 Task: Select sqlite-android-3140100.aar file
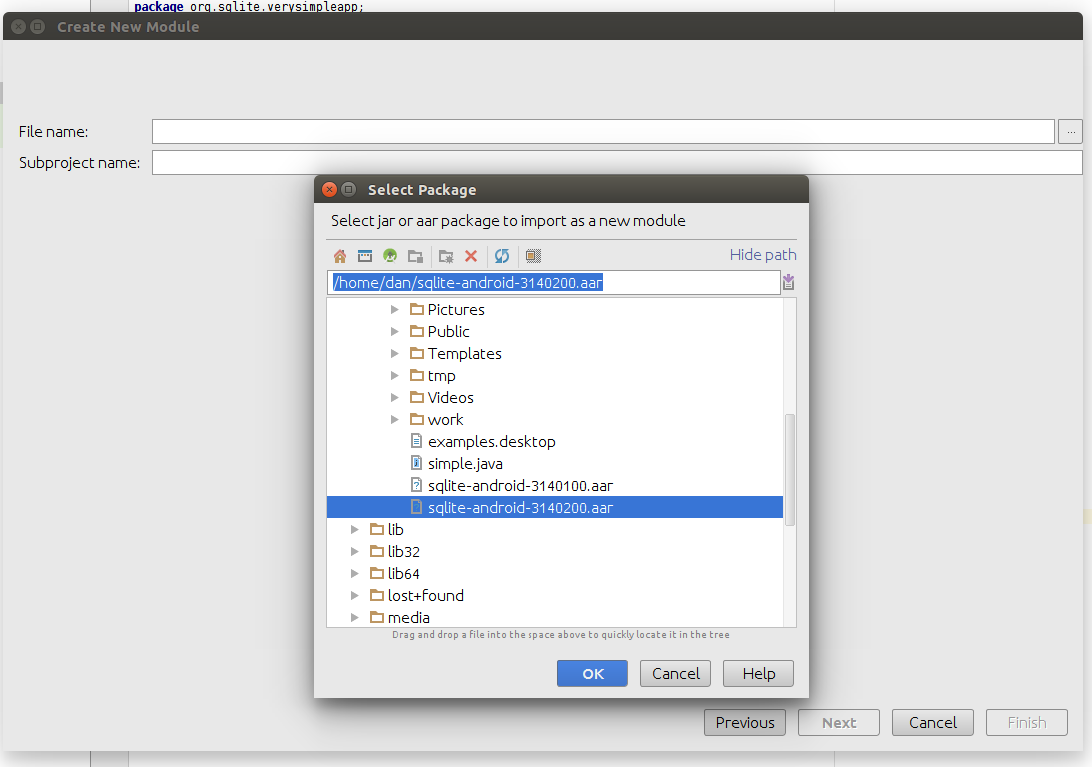coord(519,486)
